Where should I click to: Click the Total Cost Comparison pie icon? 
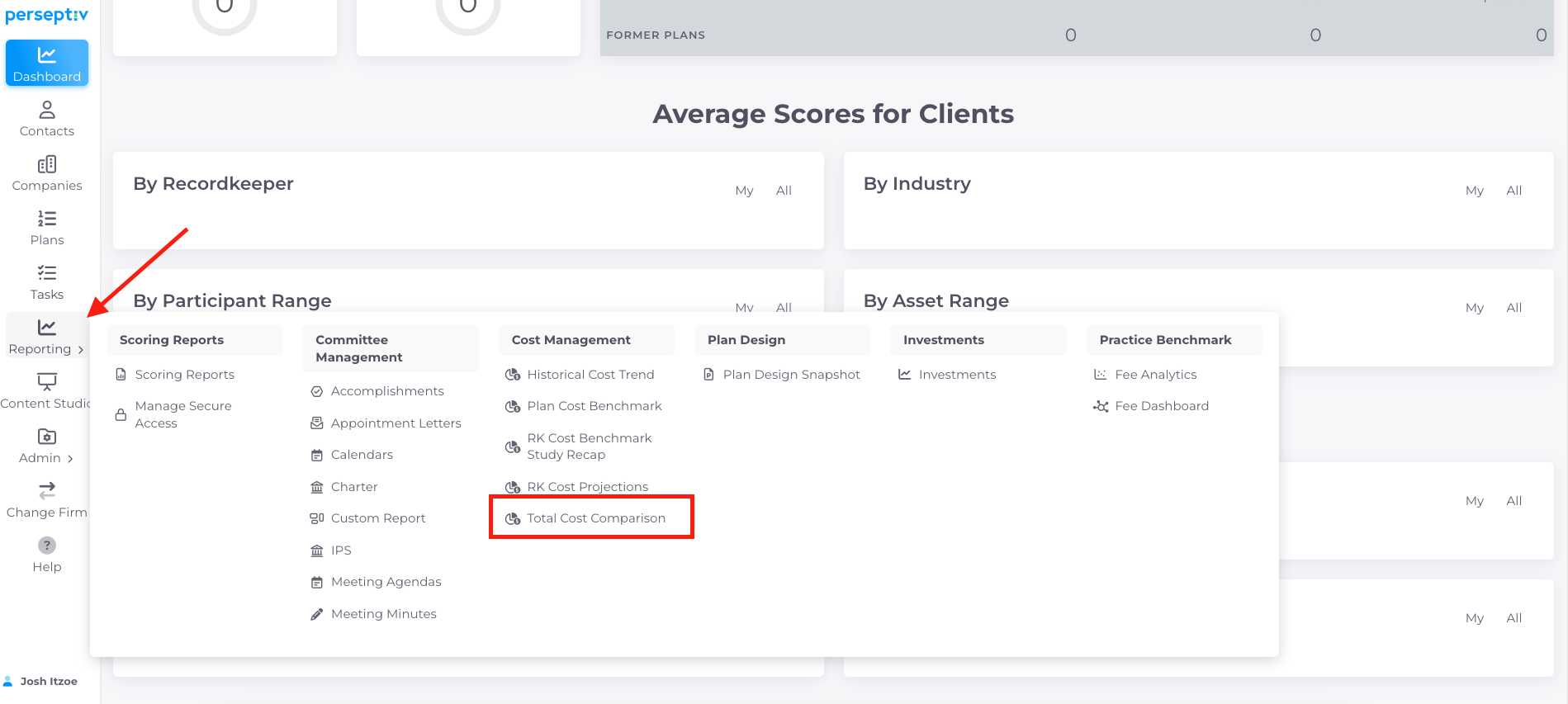coord(513,518)
